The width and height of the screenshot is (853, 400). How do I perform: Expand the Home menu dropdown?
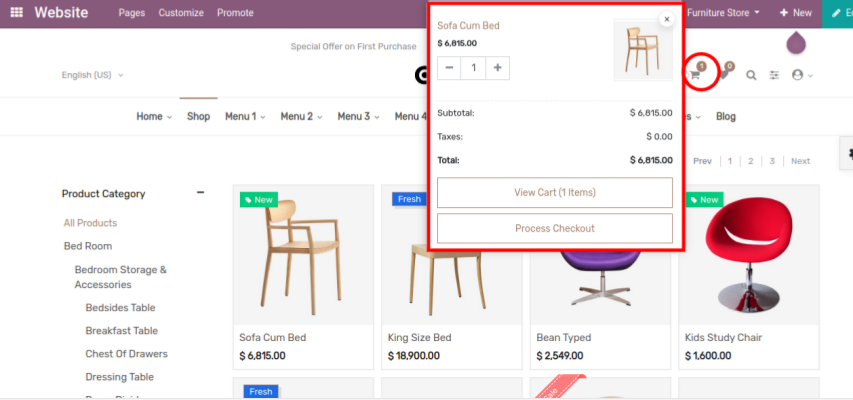pyautogui.click(x=153, y=117)
